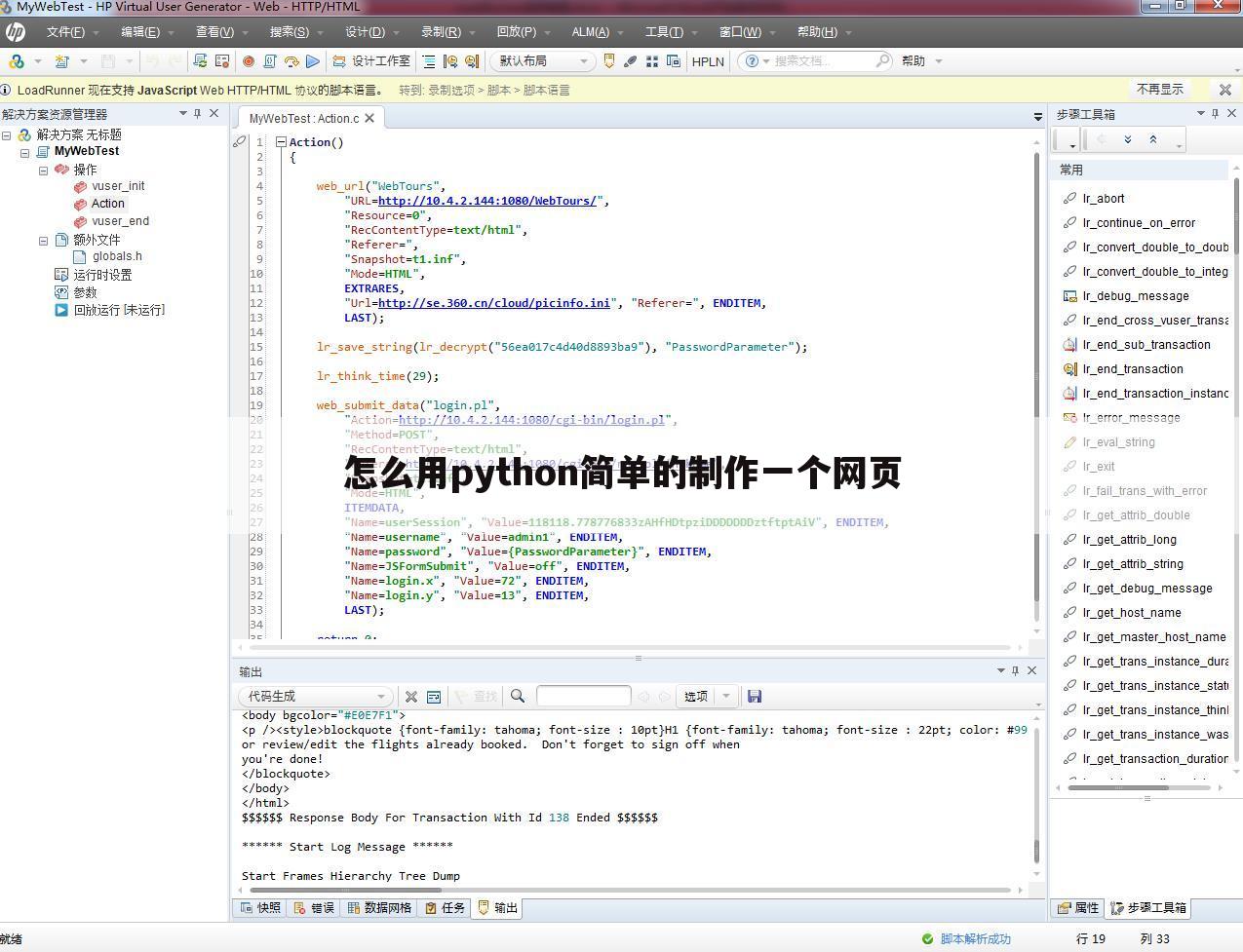
Task: Pin the Solution Explorer panel
Action: tap(197, 114)
